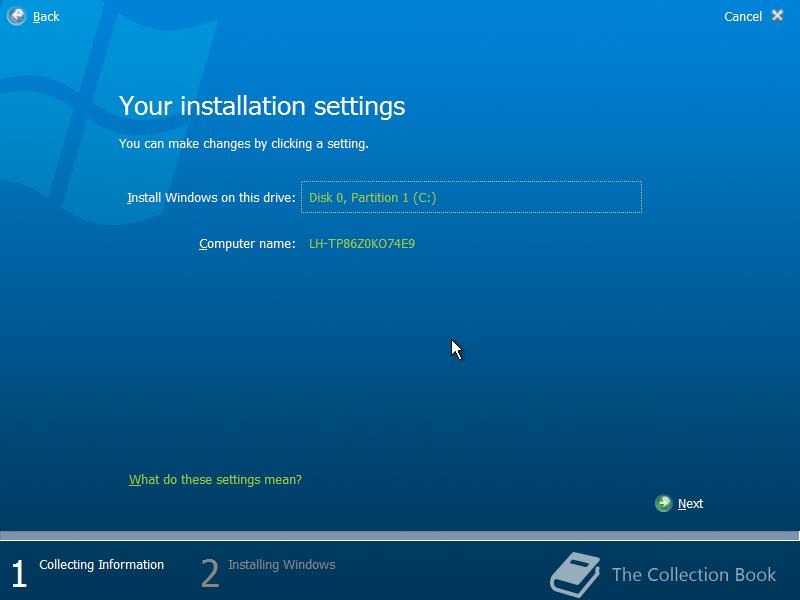Click the 'Installing Windows' step text

tap(282, 565)
